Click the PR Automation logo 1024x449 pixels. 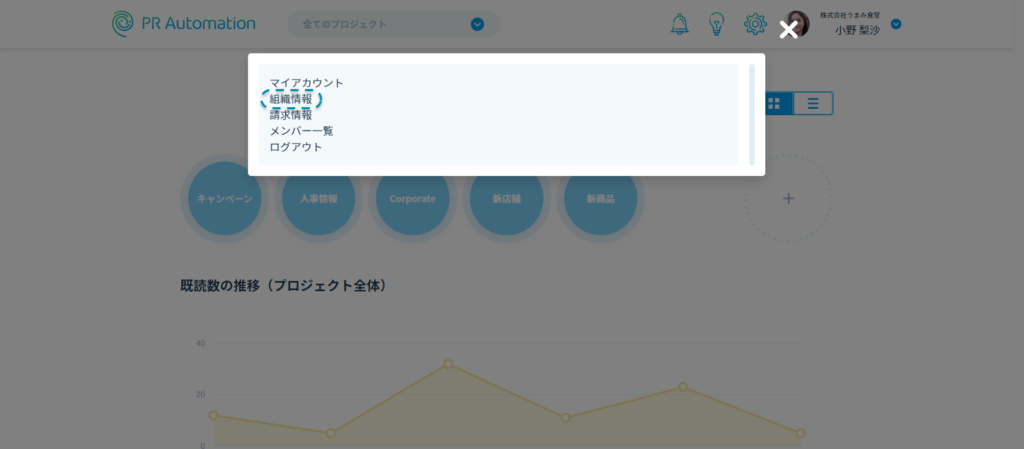(x=183, y=23)
